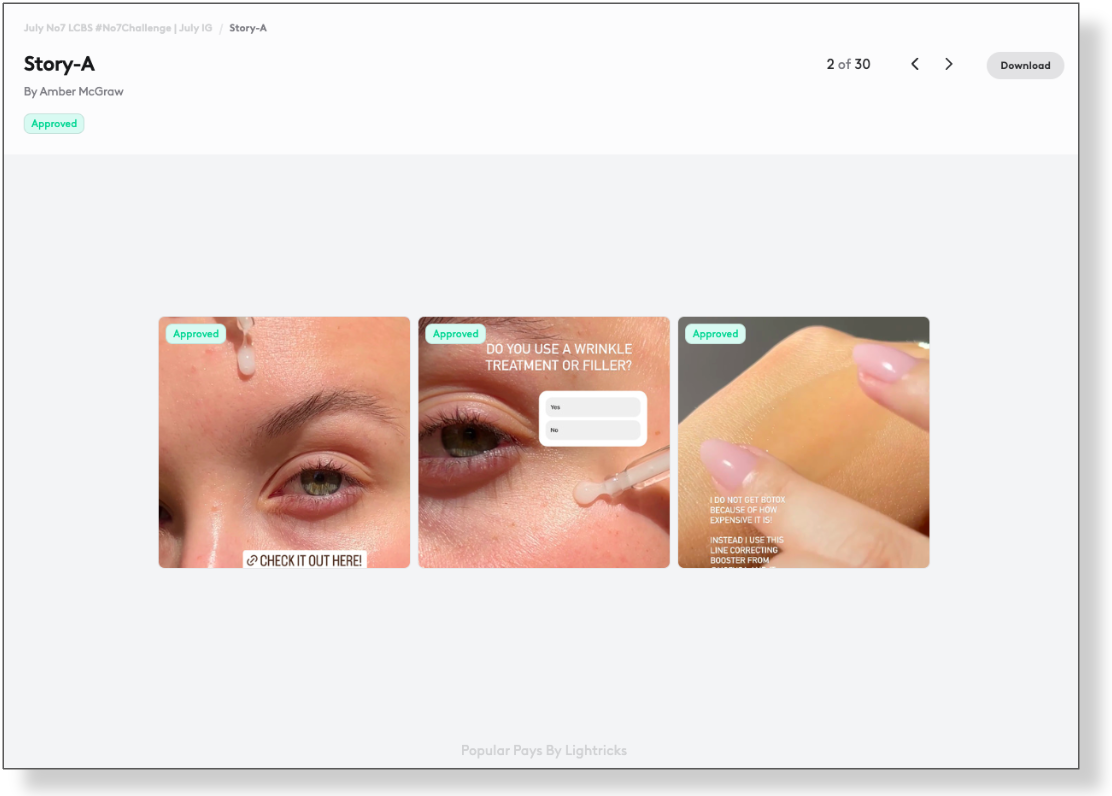
Task: Click the "2 of 30" page counter
Action: 848,64
